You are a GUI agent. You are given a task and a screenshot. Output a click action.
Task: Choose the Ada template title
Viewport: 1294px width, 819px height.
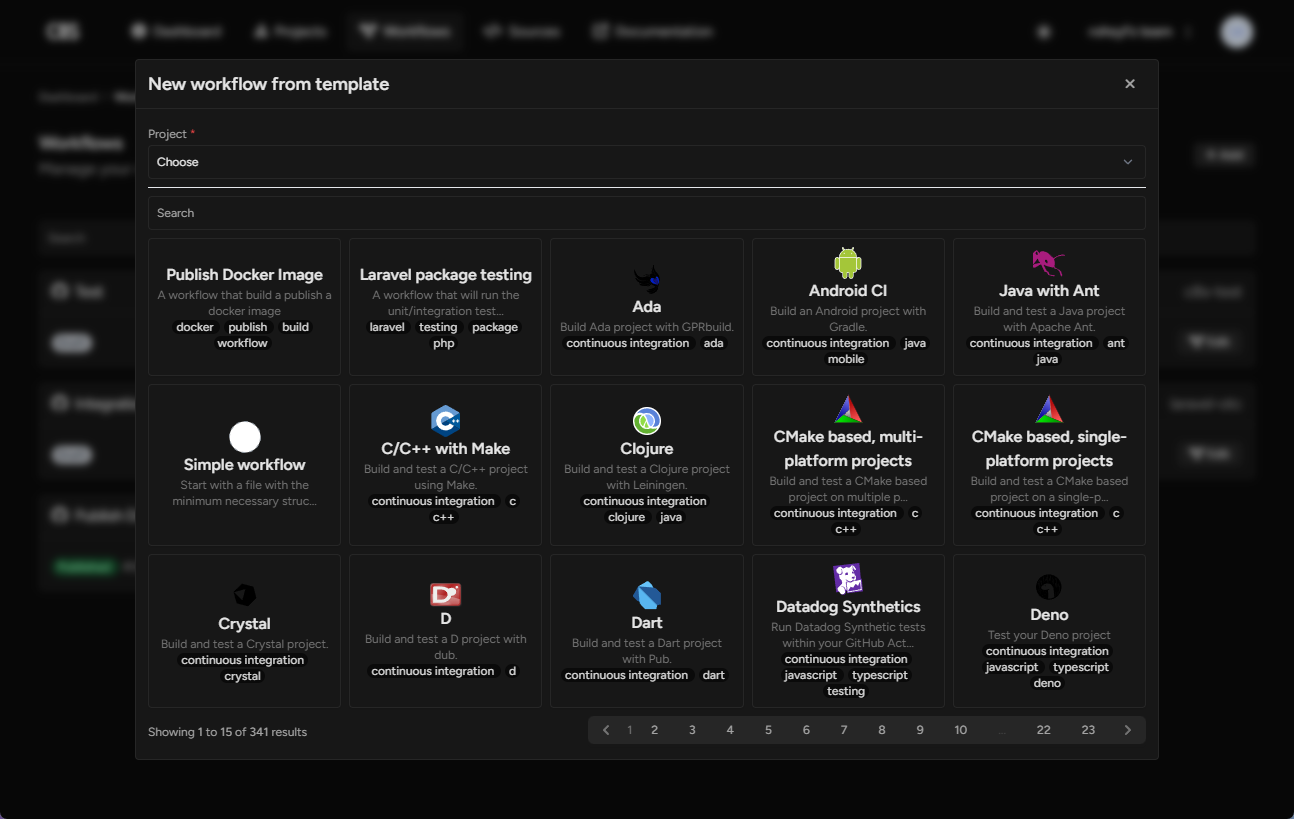pyautogui.click(x=647, y=307)
